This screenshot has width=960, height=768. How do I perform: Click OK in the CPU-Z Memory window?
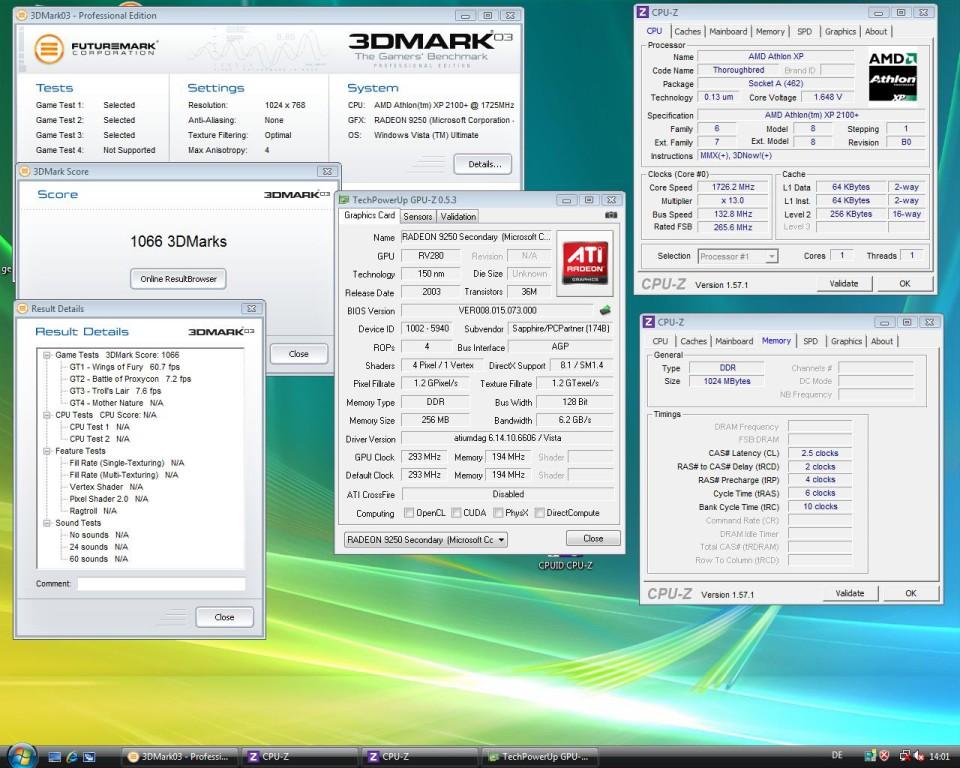pos(910,593)
